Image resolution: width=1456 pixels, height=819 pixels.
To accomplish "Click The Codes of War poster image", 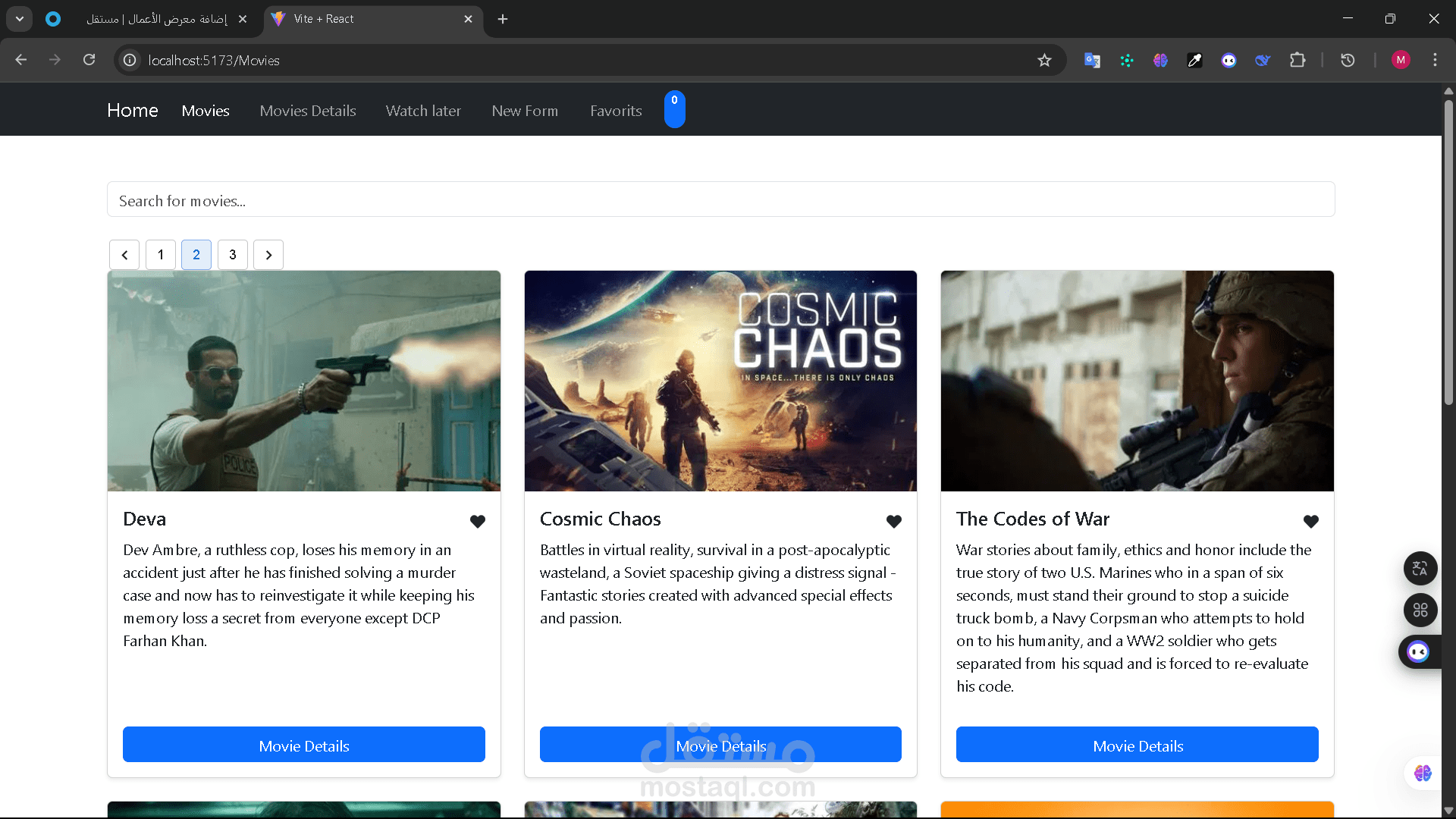I will pyautogui.click(x=1137, y=381).
